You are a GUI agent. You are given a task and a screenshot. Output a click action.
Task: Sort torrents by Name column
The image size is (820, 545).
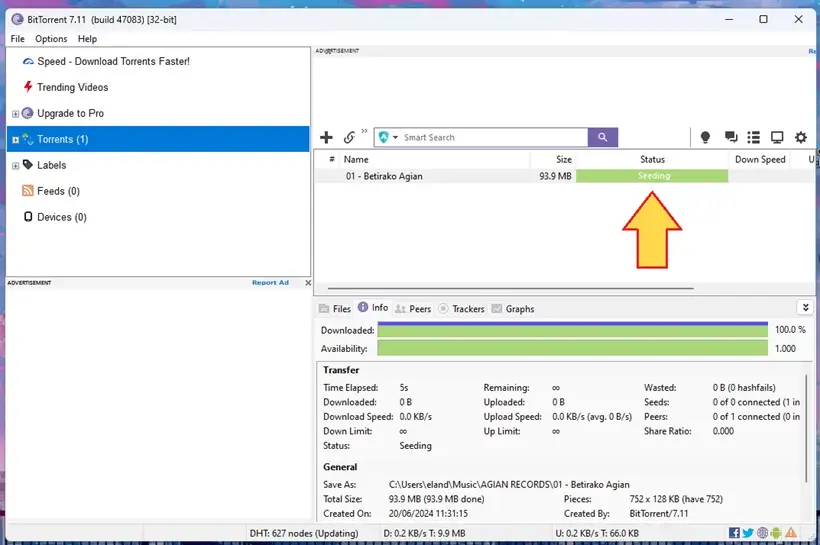point(356,159)
